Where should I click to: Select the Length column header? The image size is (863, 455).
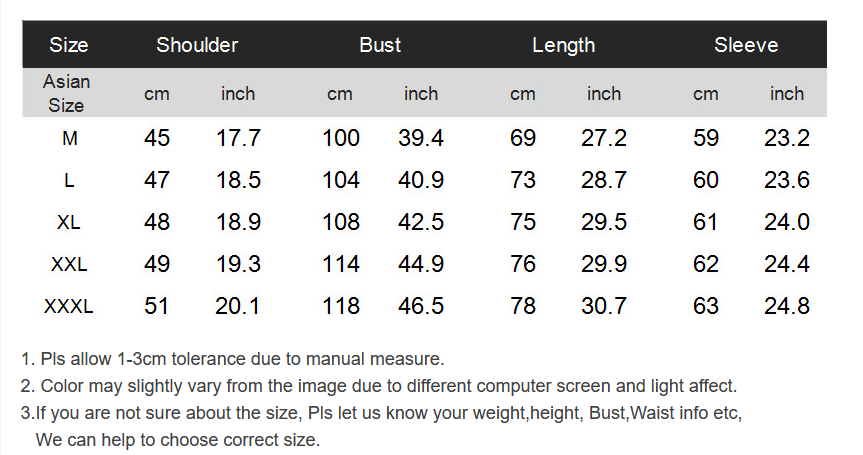tap(564, 45)
